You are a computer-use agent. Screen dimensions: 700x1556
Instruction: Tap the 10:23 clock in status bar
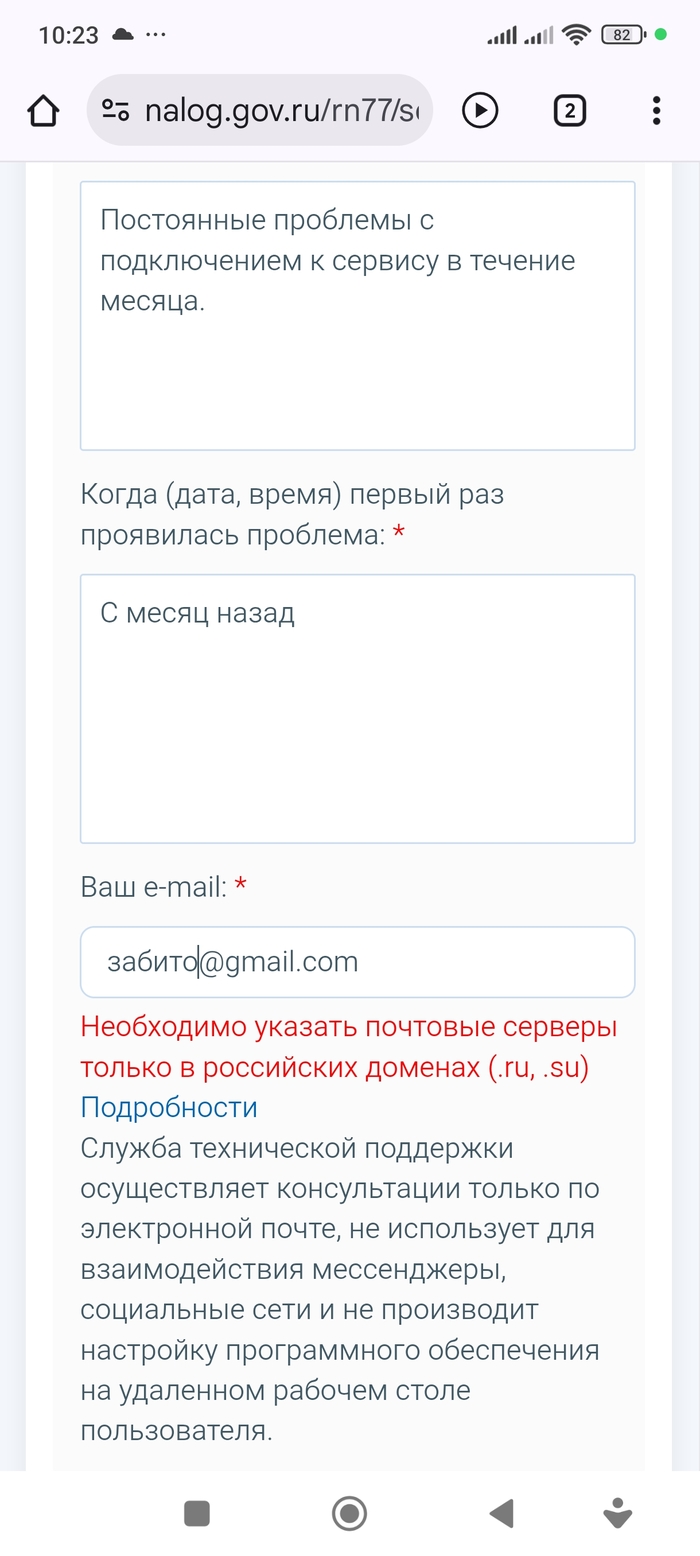pos(68,35)
